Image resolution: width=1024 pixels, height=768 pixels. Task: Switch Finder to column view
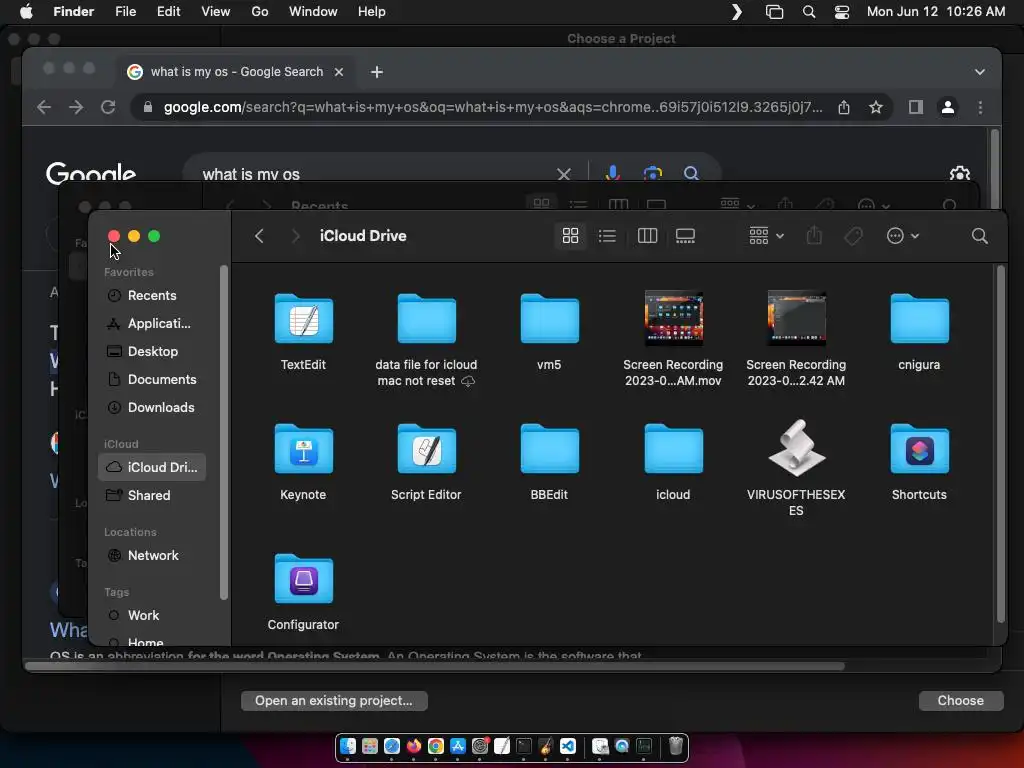pos(647,236)
